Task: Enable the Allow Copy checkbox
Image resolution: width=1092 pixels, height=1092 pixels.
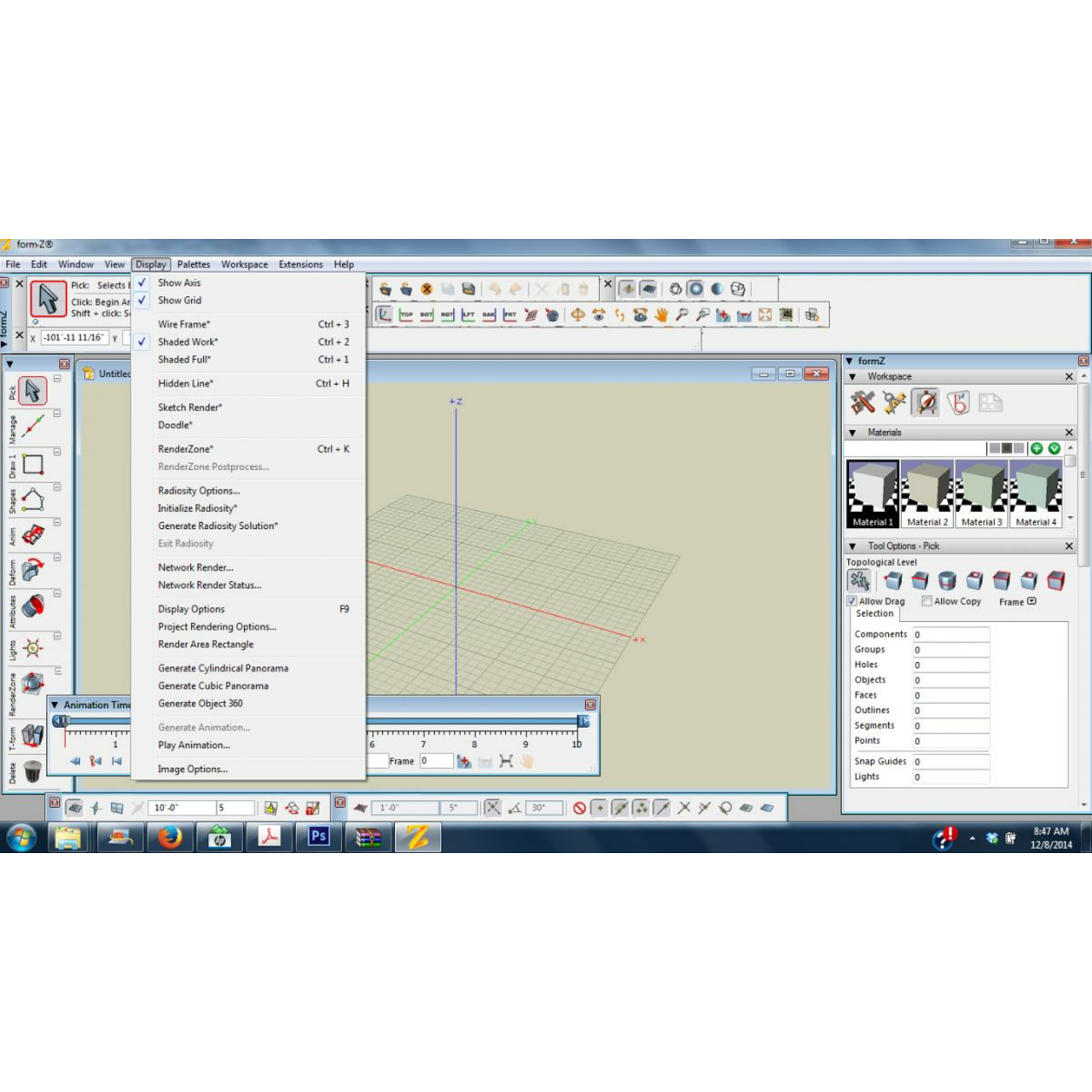Action: click(x=926, y=601)
